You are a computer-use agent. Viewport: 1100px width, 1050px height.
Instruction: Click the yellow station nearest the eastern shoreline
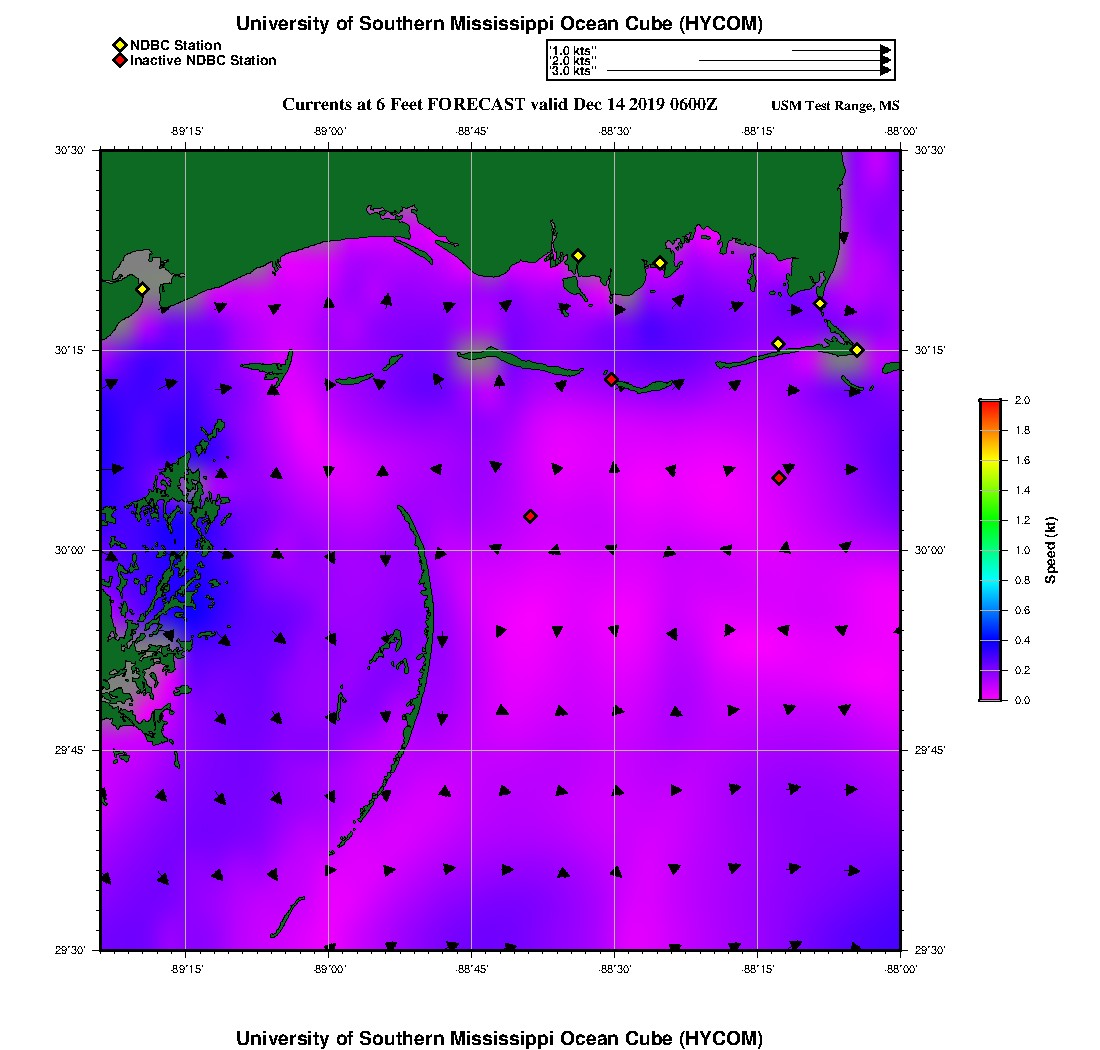[x=819, y=304]
